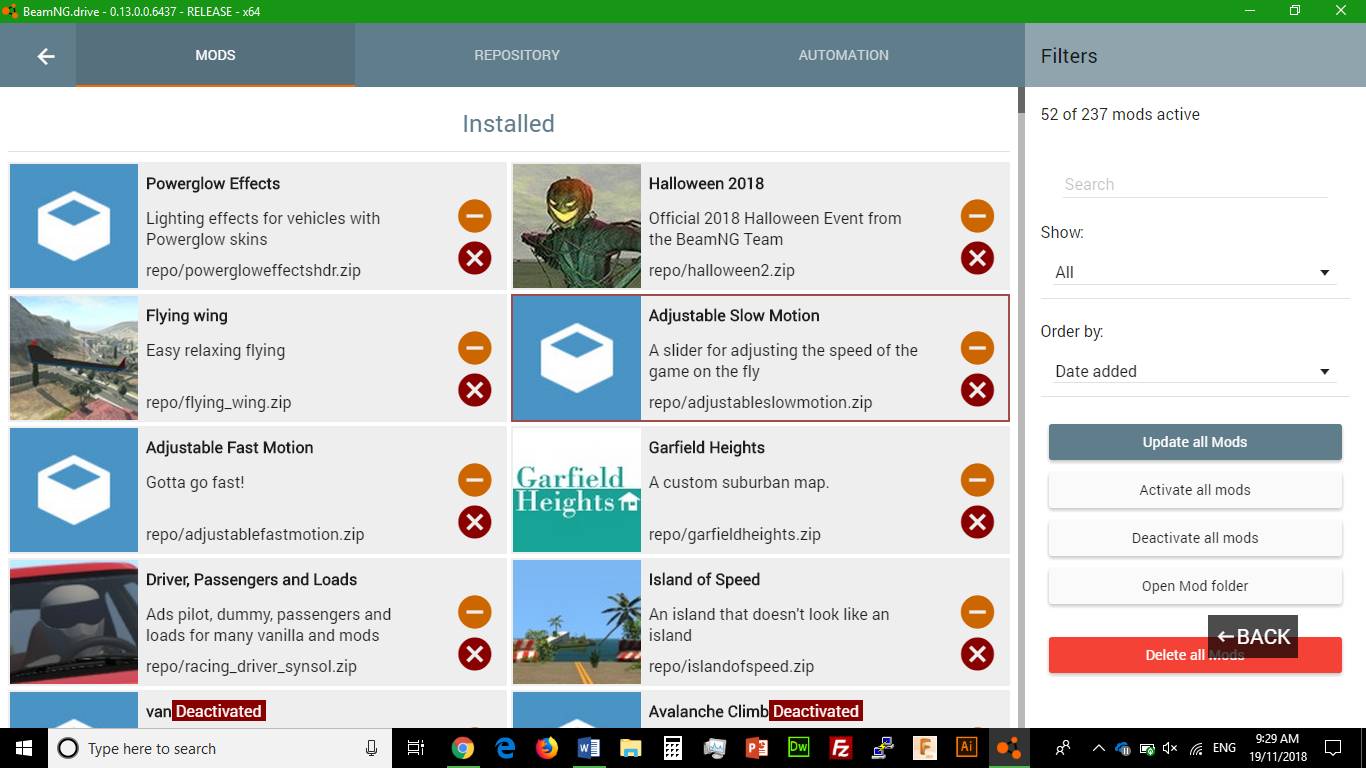
Task: Open the REPOSITORY tab
Action: click(x=517, y=55)
